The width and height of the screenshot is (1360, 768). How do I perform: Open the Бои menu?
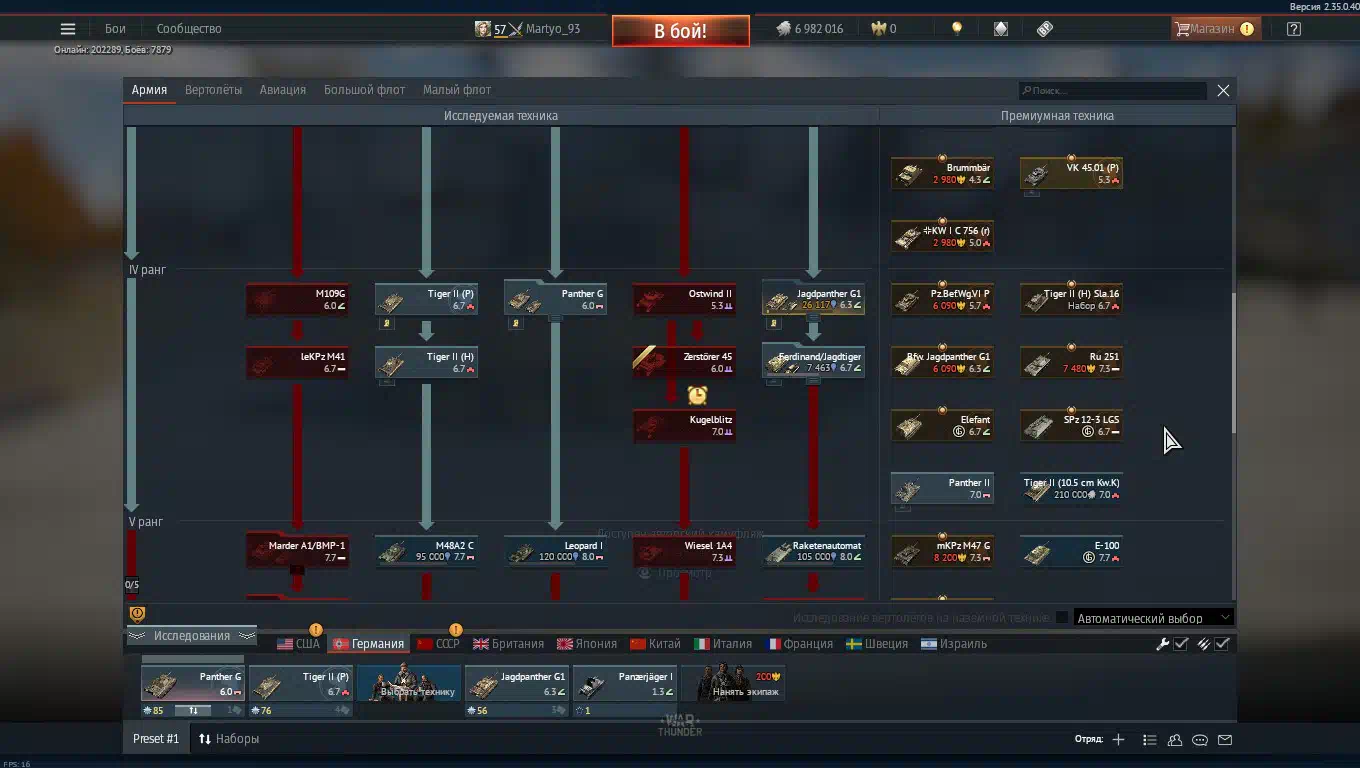115,29
